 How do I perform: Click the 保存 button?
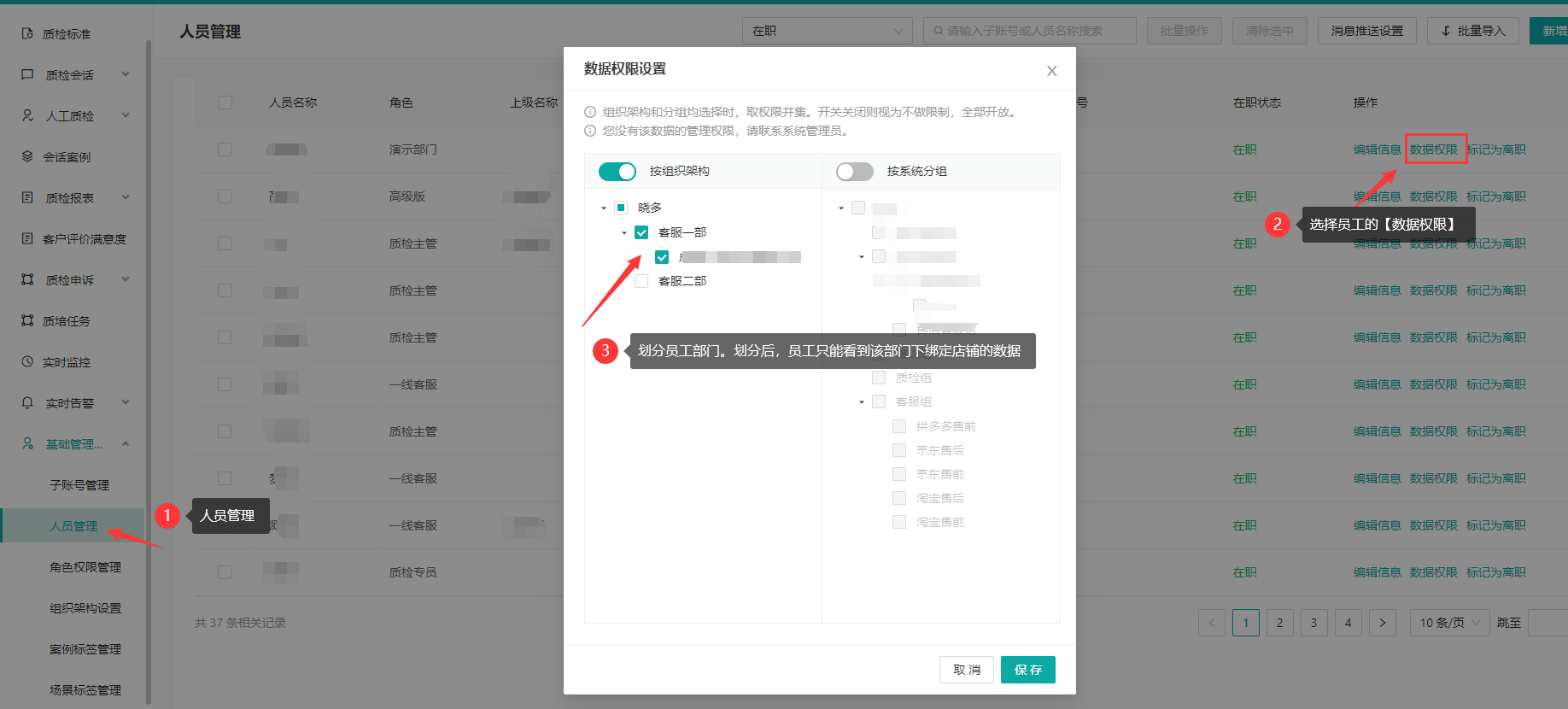[1028, 670]
